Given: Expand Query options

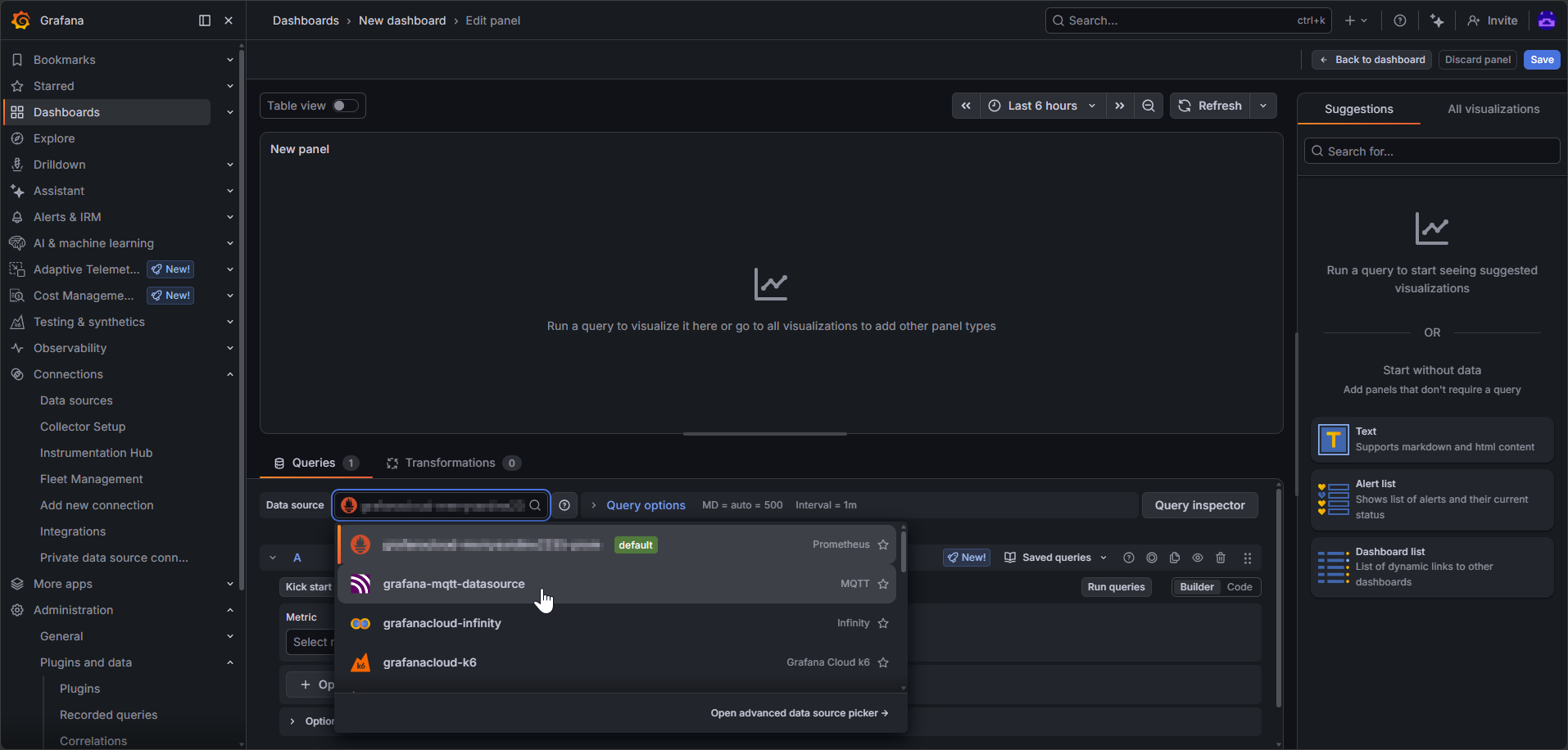Looking at the screenshot, I should [x=646, y=505].
